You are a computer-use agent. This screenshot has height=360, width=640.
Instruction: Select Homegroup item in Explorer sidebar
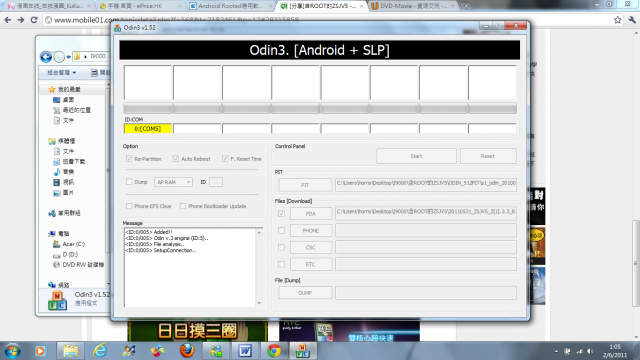64,213
